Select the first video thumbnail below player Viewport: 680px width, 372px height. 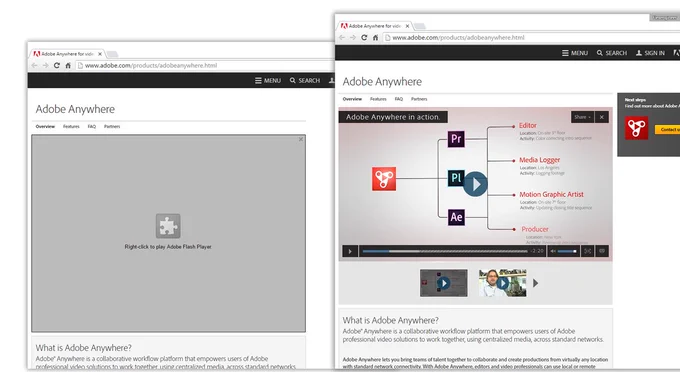(444, 283)
